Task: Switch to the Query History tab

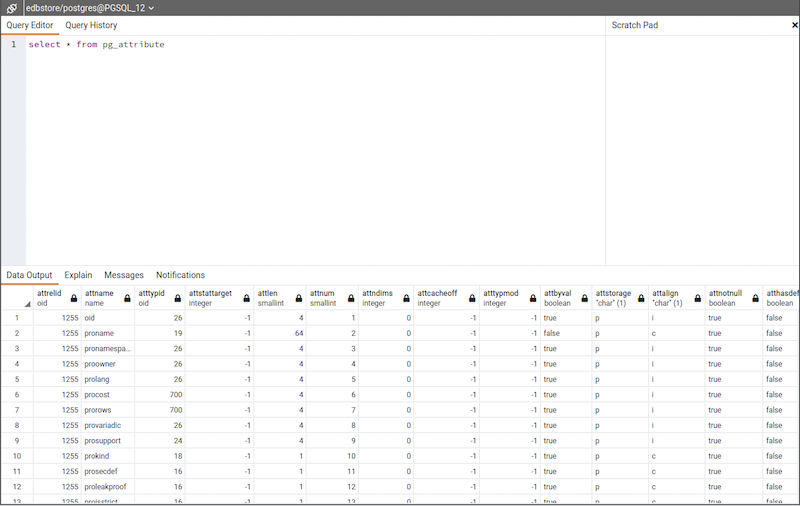Action: coord(91,25)
